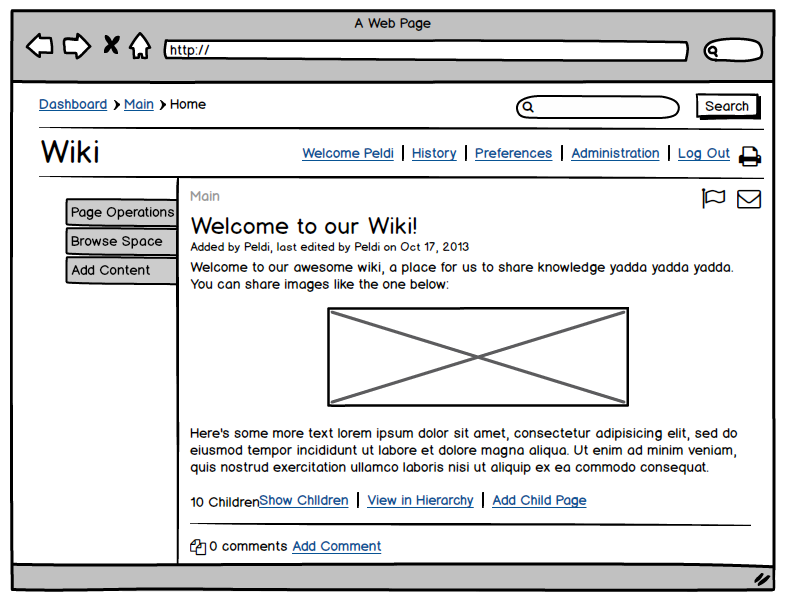The image size is (800, 600).
Task: Click the comments icon near 0 comments
Action: coord(198,547)
